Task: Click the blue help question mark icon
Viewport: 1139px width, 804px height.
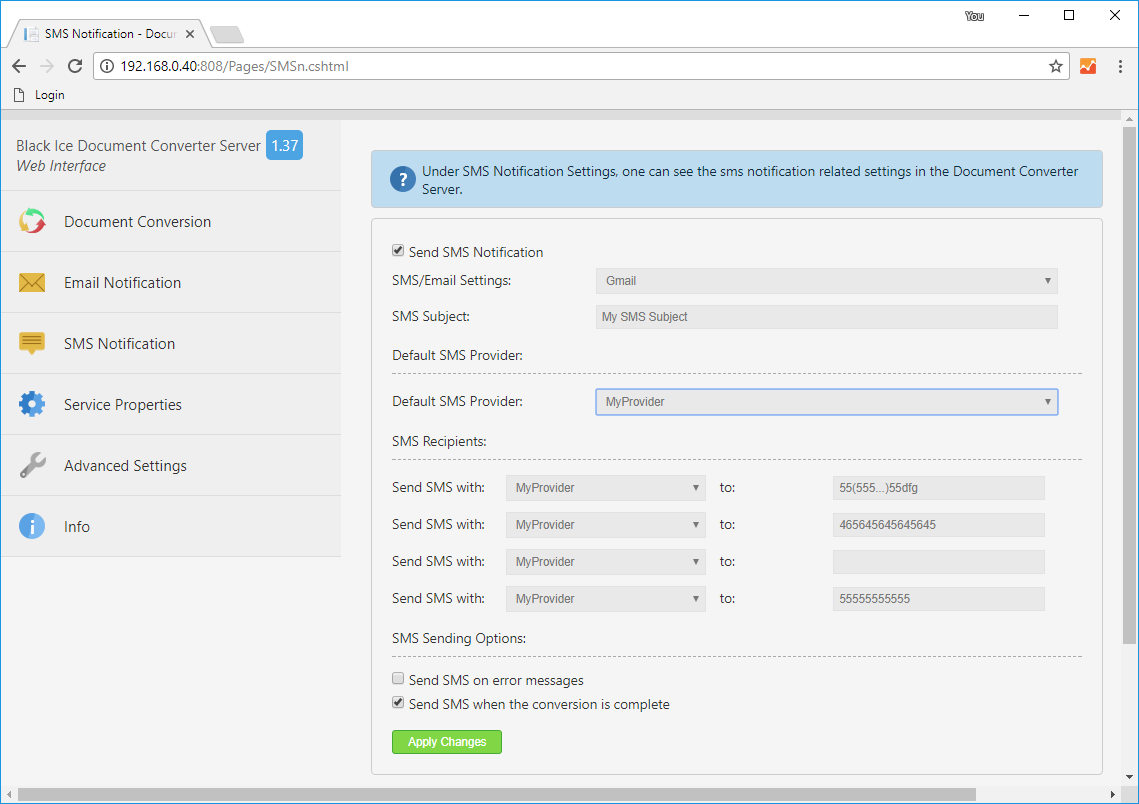Action: coord(402,179)
